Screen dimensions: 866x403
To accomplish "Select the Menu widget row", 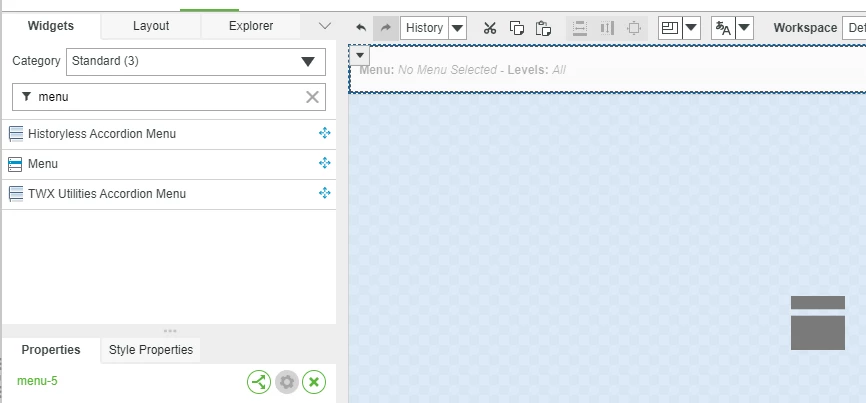I will point(168,164).
